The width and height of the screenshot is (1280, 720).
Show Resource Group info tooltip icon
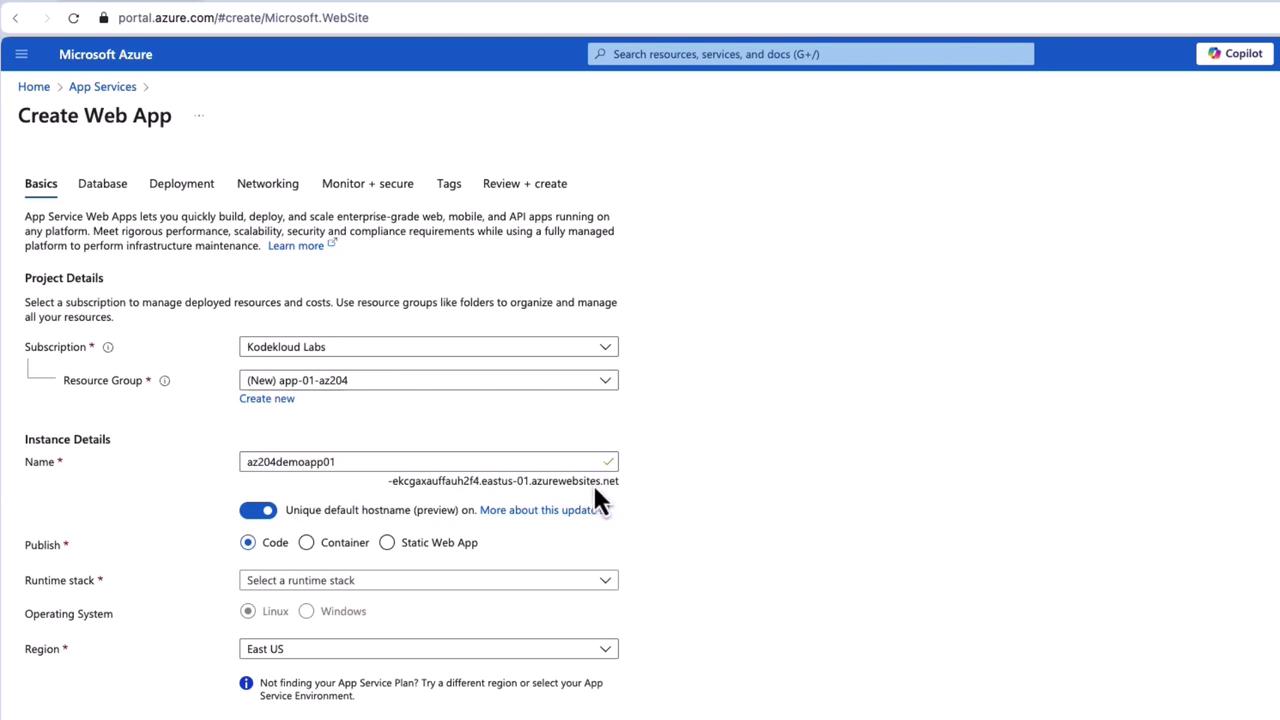coord(165,381)
